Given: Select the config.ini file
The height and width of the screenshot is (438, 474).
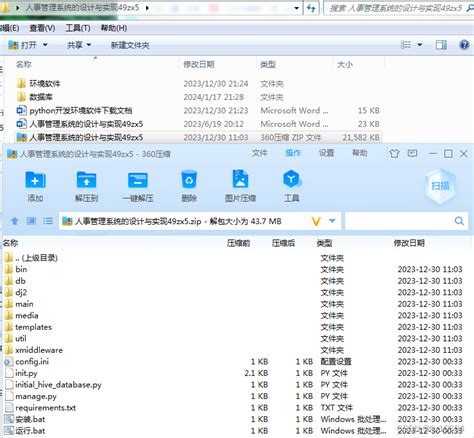Looking at the screenshot, I should 32,362.
